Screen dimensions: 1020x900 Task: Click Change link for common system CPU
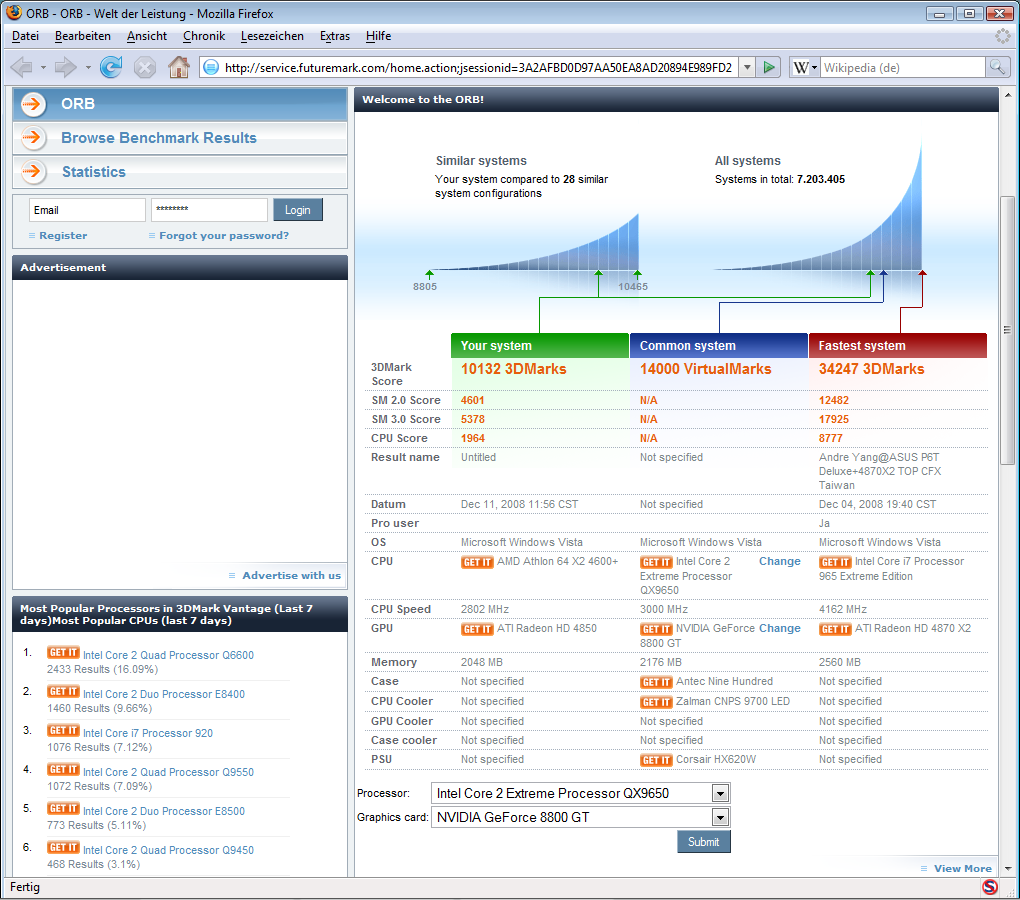[x=779, y=561]
